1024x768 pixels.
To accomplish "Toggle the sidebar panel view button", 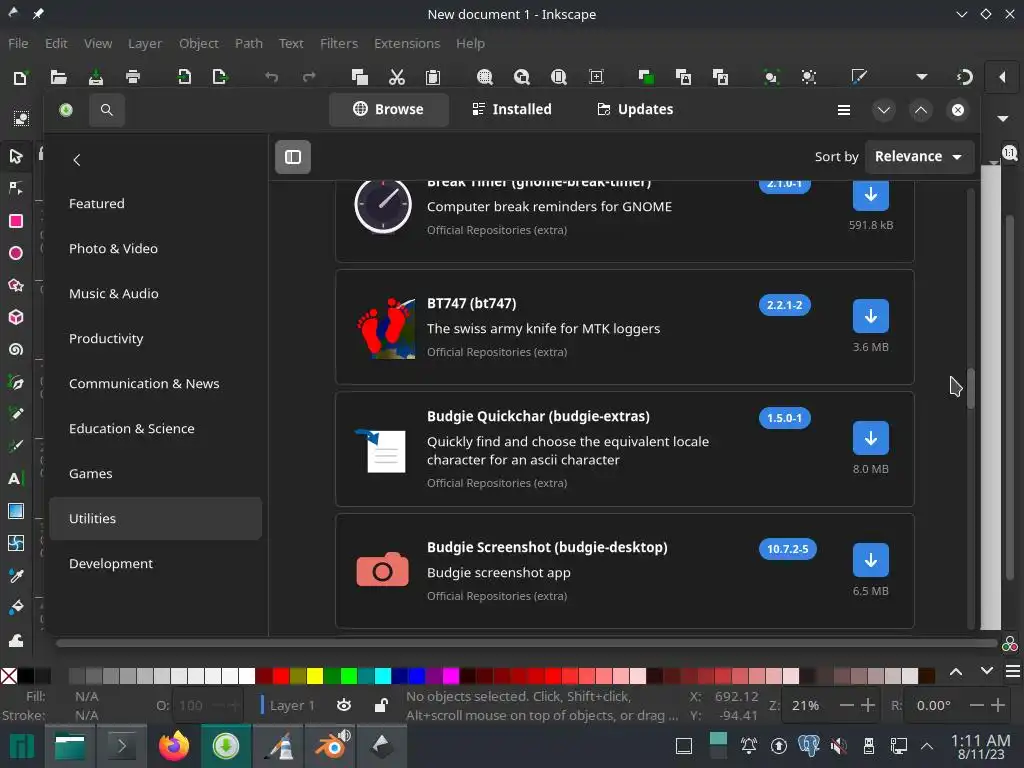I will tap(293, 157).
